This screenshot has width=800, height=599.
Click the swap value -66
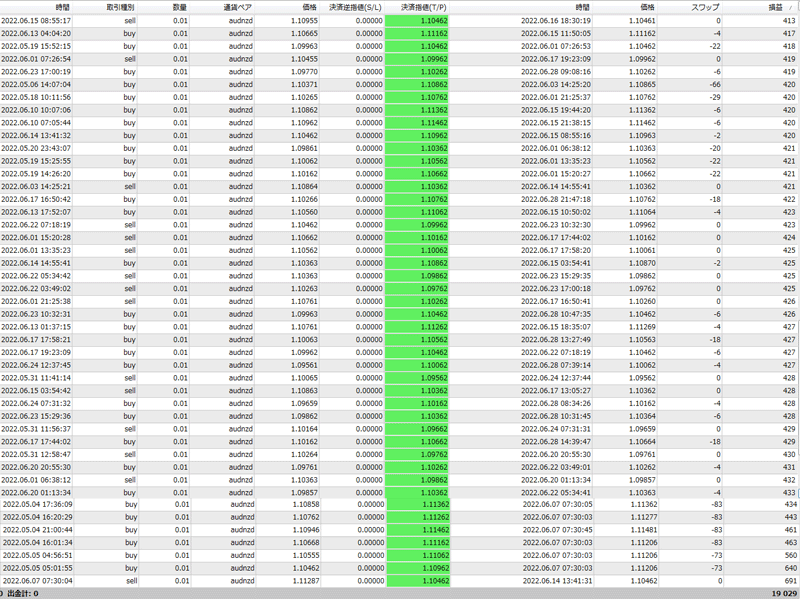[x=715, y=85]
